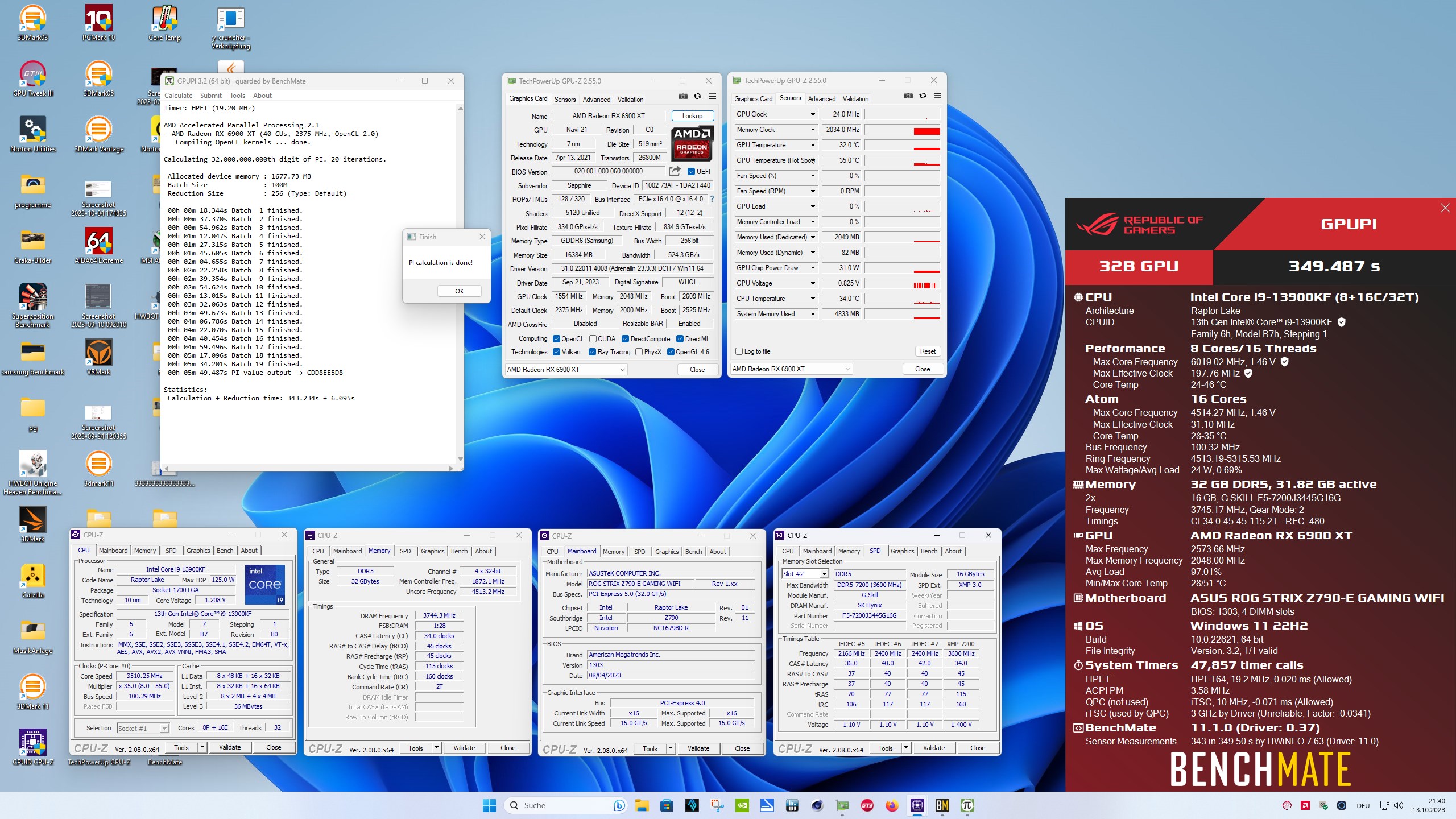Open the CPUID CPU-Z desktop icon
Screen dimensions: 1456x819
[x=32, y=747]
